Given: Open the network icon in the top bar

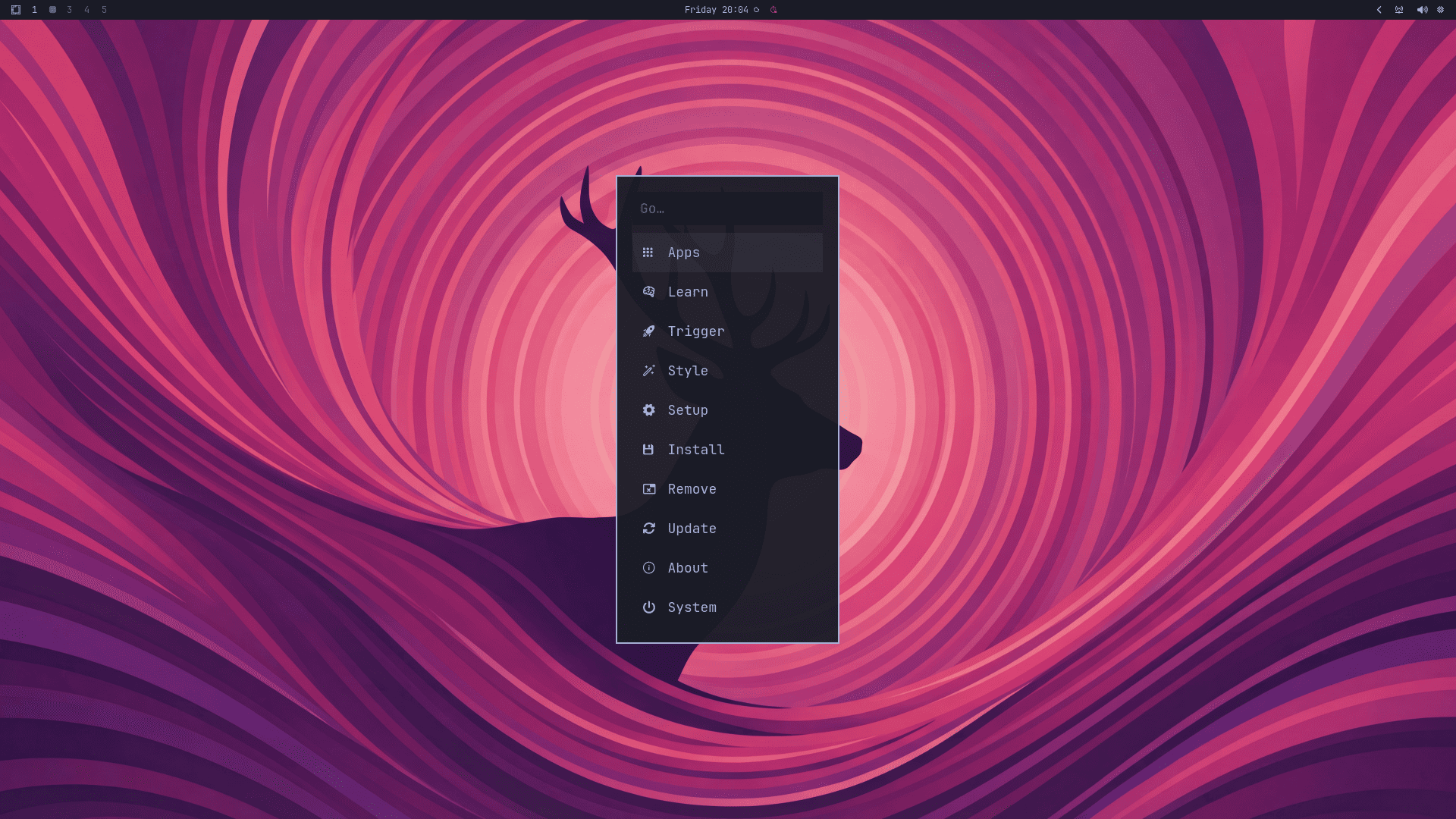Looking at the screenshot, I should click(x=1399, y=10).
